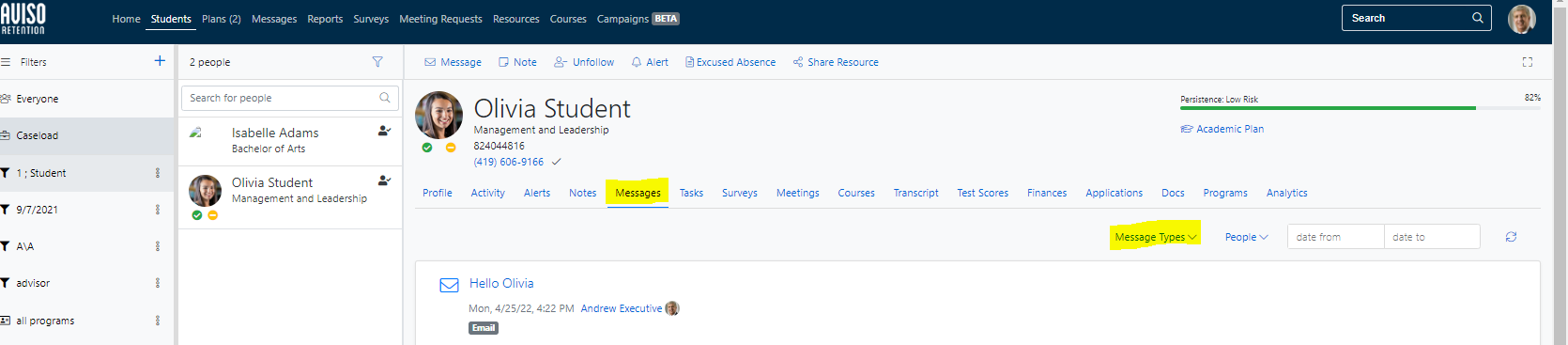Open options for advisor filter
1568x345 pixels.
coord(158,283)
